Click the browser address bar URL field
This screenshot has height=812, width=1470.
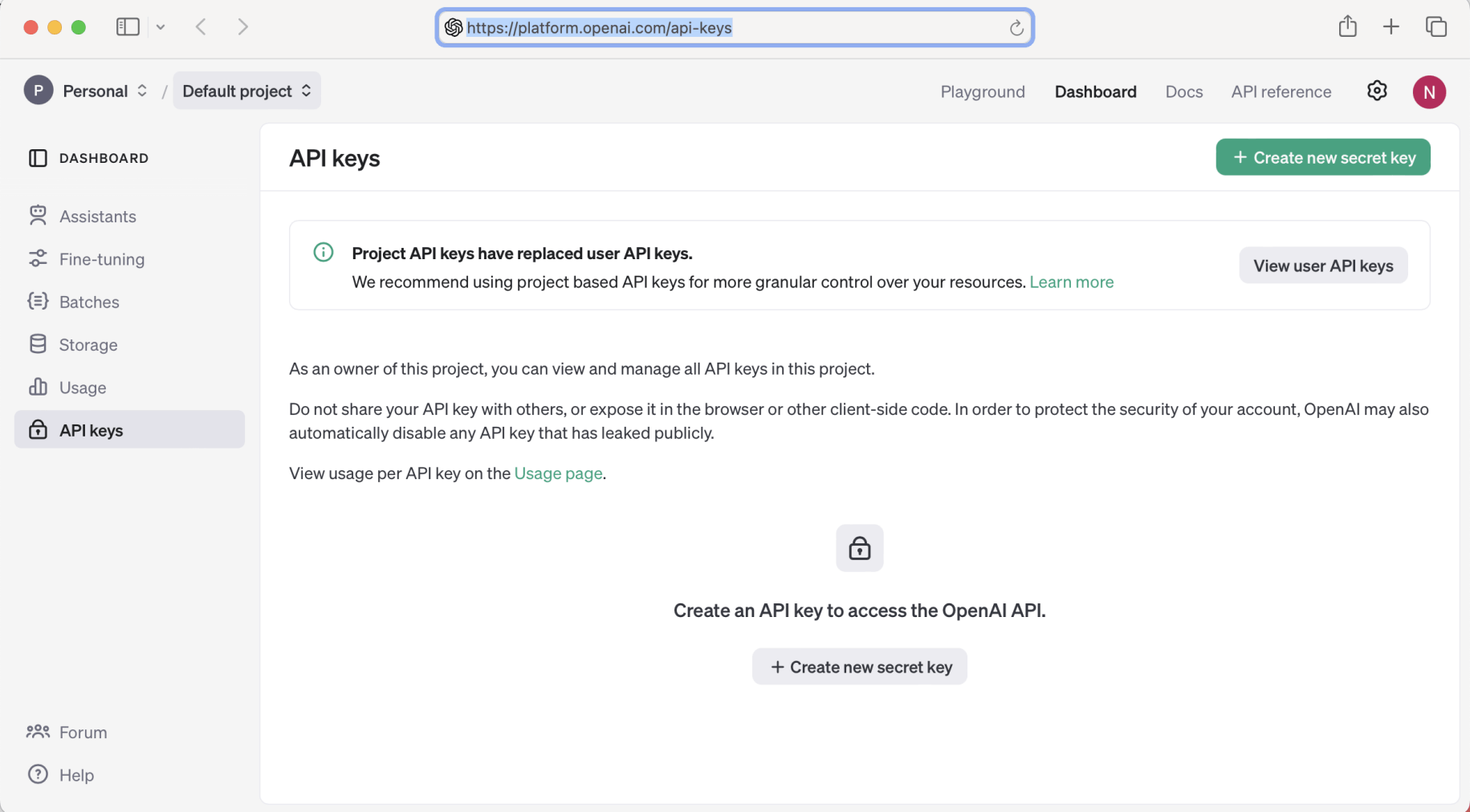723,28
